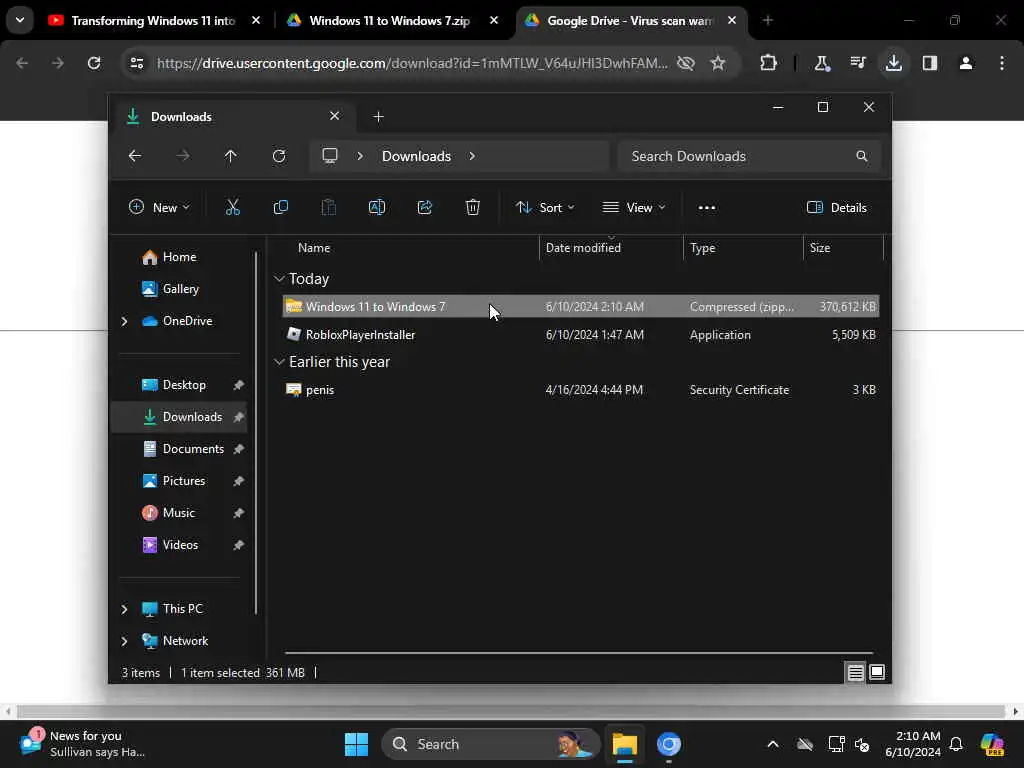Click the taskbar Search box
The width and height of the screenshot is (1024, 768).
coord(490,744)
